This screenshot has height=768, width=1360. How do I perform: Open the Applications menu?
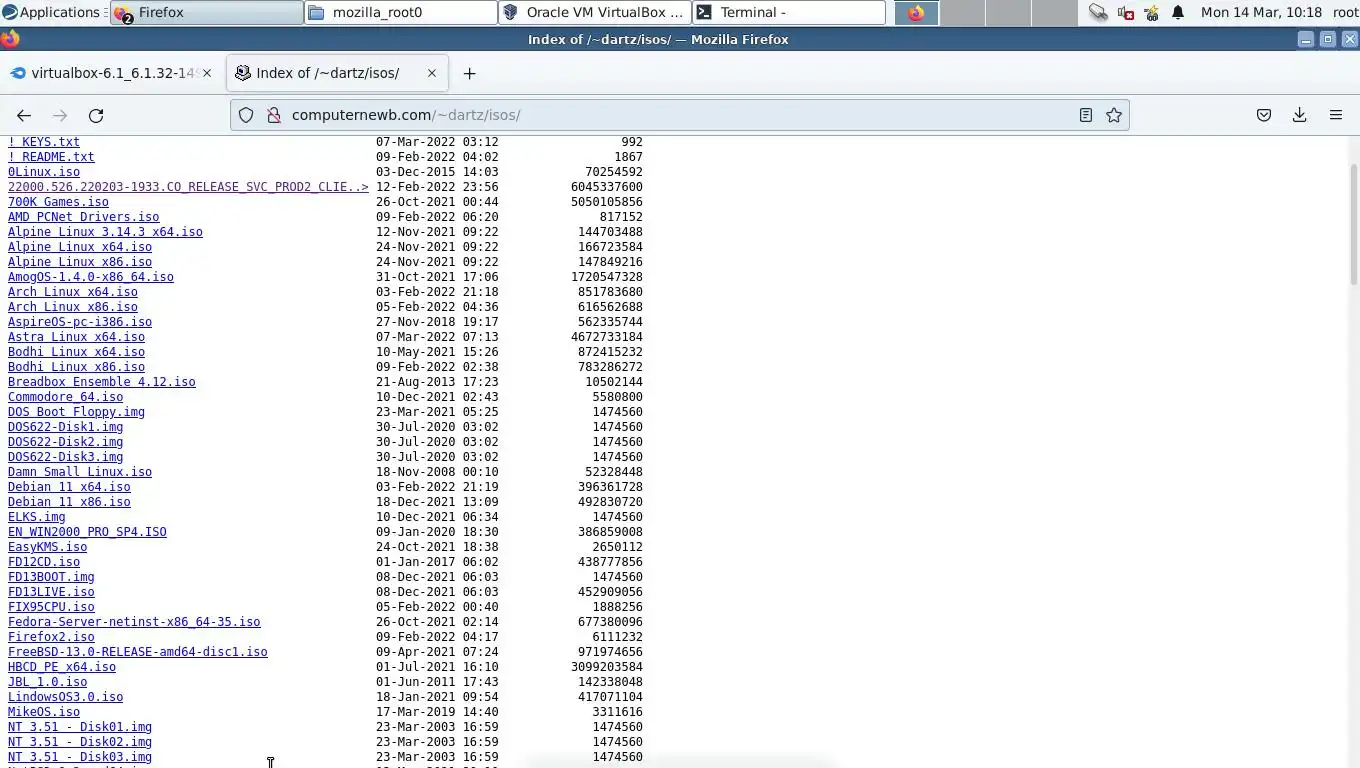coord(51,12)
